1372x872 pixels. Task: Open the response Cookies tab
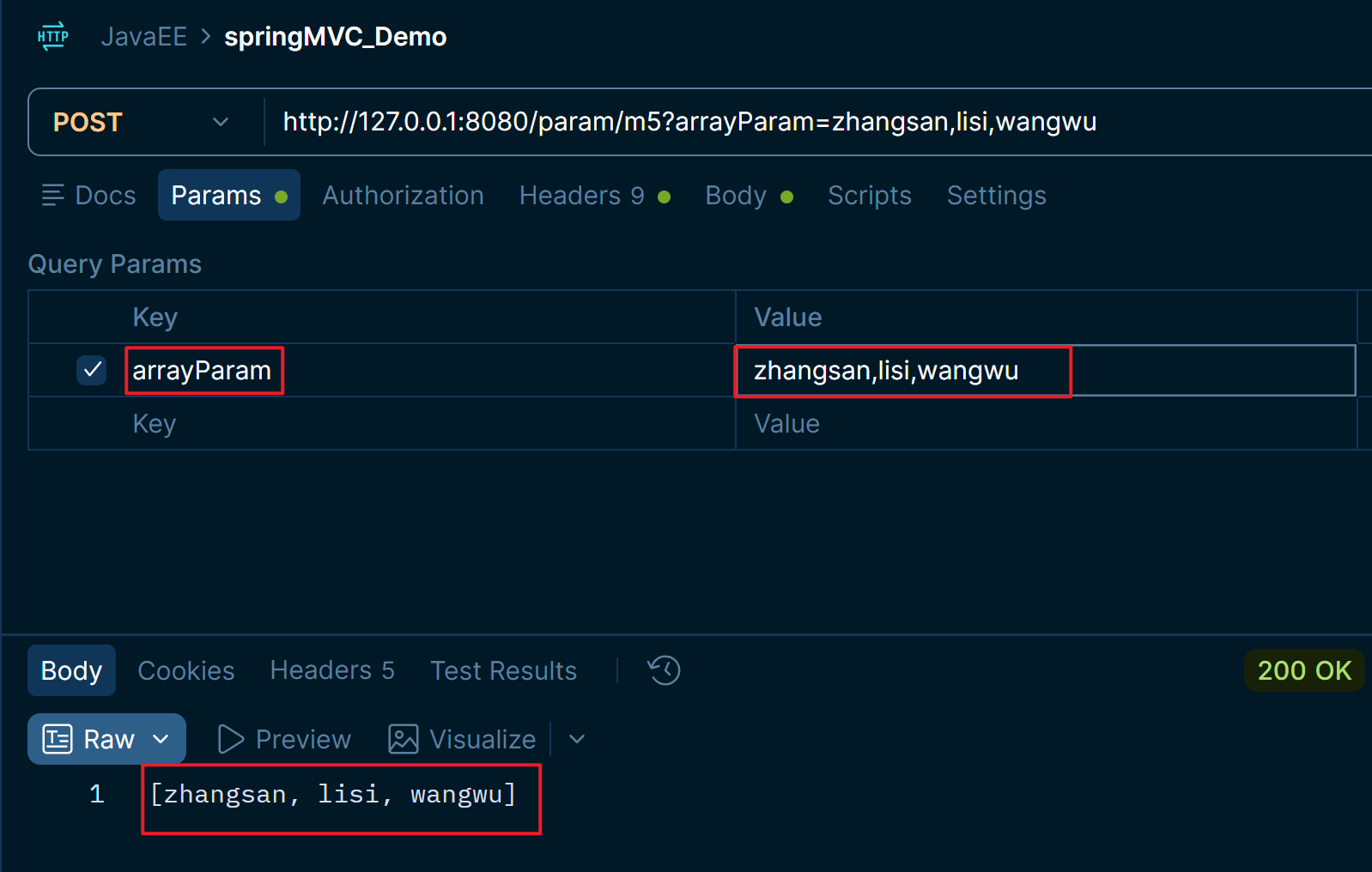point(185,670)
